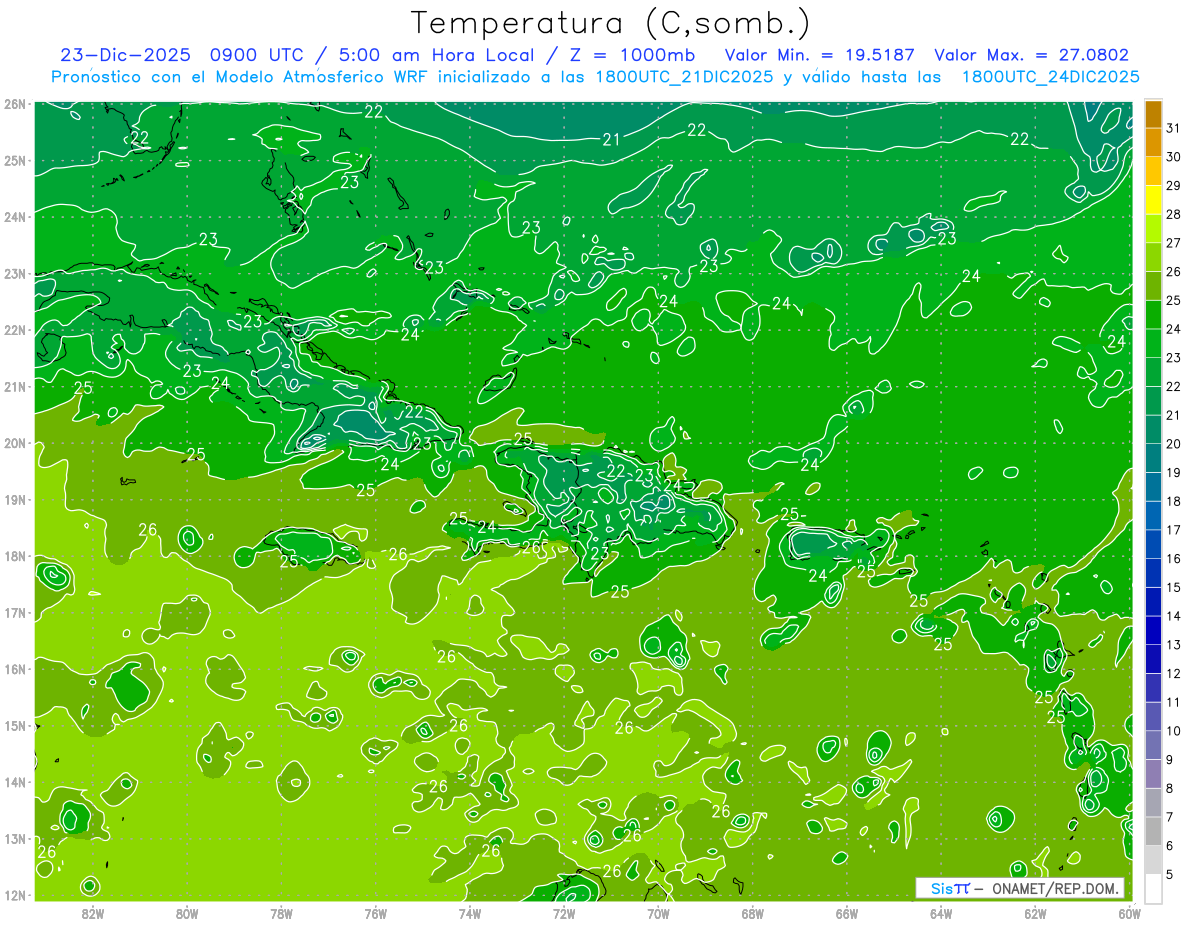Viewport: 1200px width, 927px height.
Task: Click the "17" label on the color scale
Action: (1174, 530)
